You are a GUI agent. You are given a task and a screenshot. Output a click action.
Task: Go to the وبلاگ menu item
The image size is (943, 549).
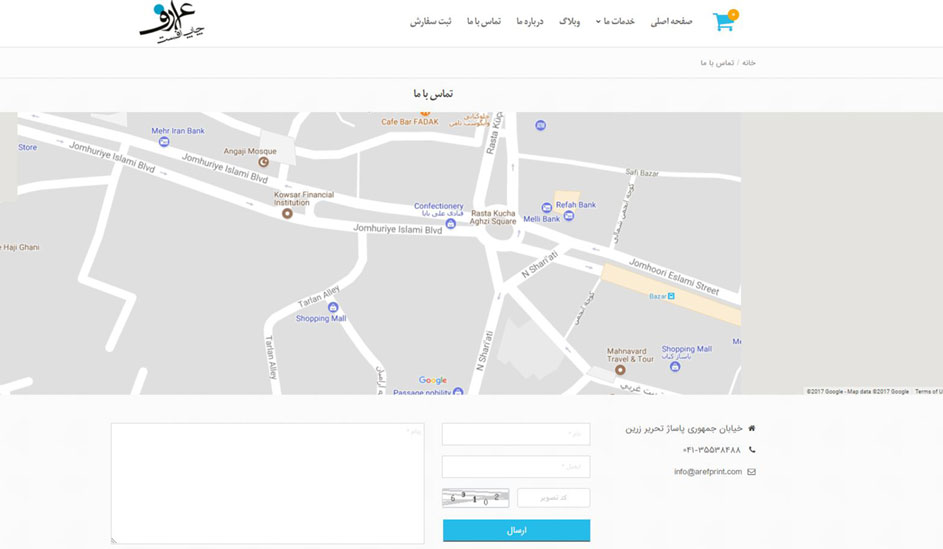click(x=569, y=22)
